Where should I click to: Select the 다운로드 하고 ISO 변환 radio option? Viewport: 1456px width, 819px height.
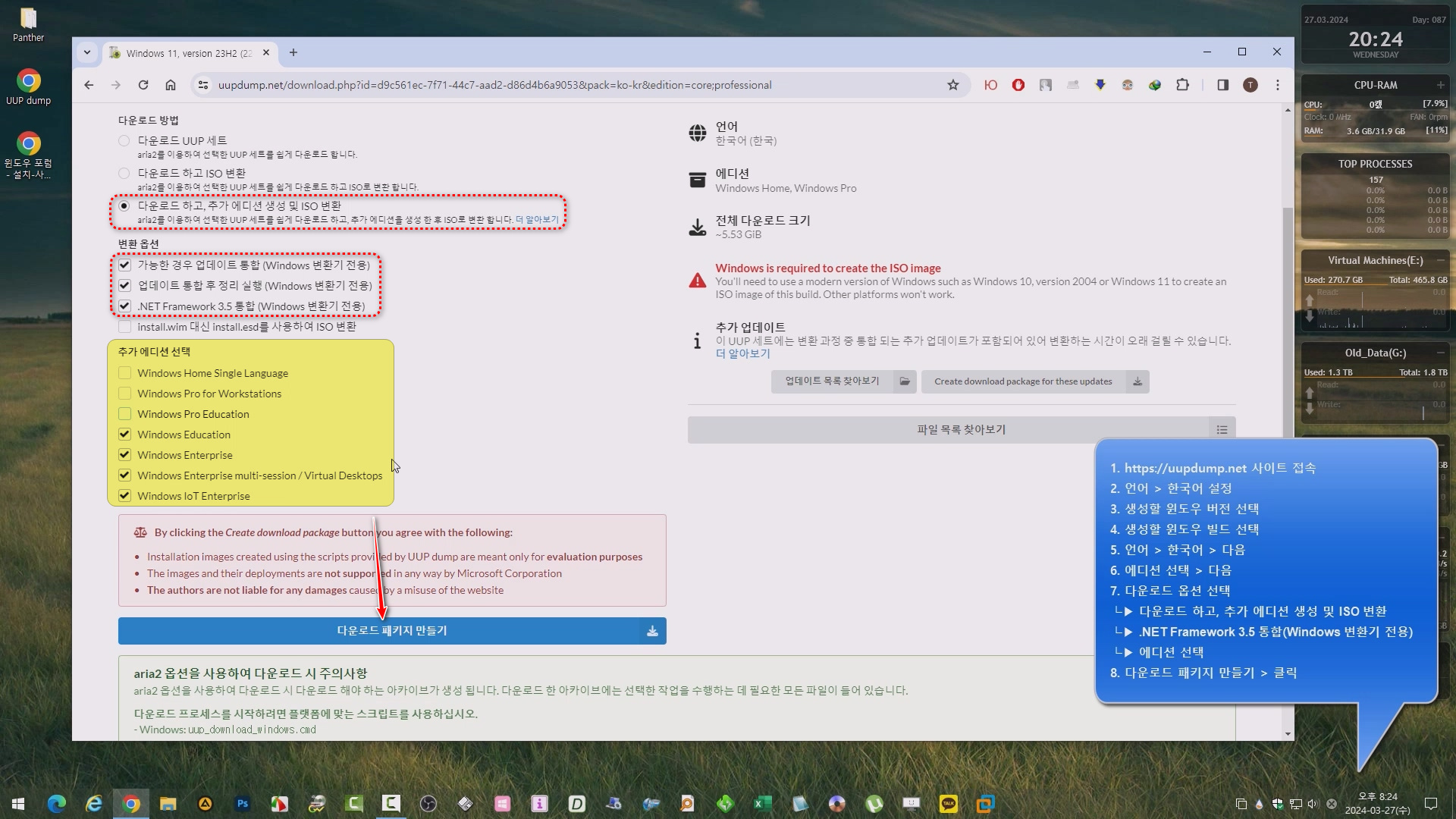pyautogui.click(x=124, y=174)
